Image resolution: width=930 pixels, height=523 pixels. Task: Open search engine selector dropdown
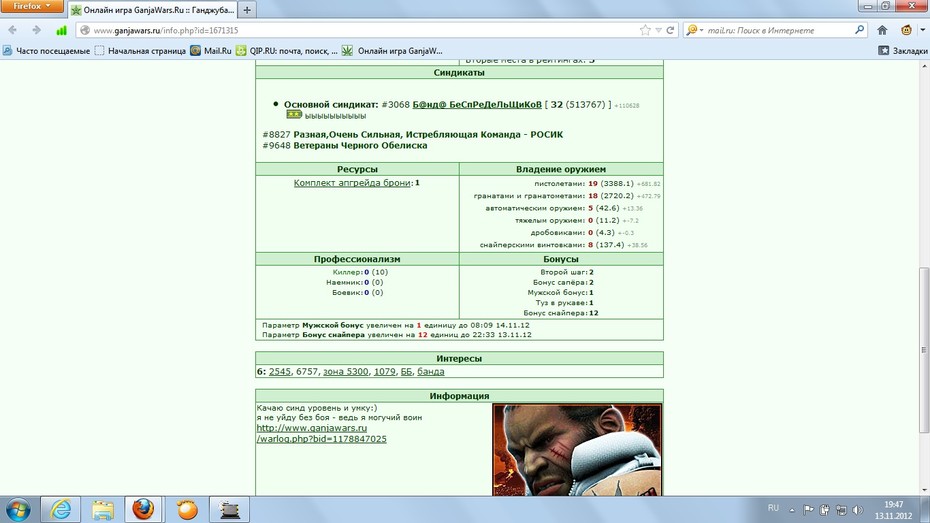pyautogui.click(x=695, y=30)
